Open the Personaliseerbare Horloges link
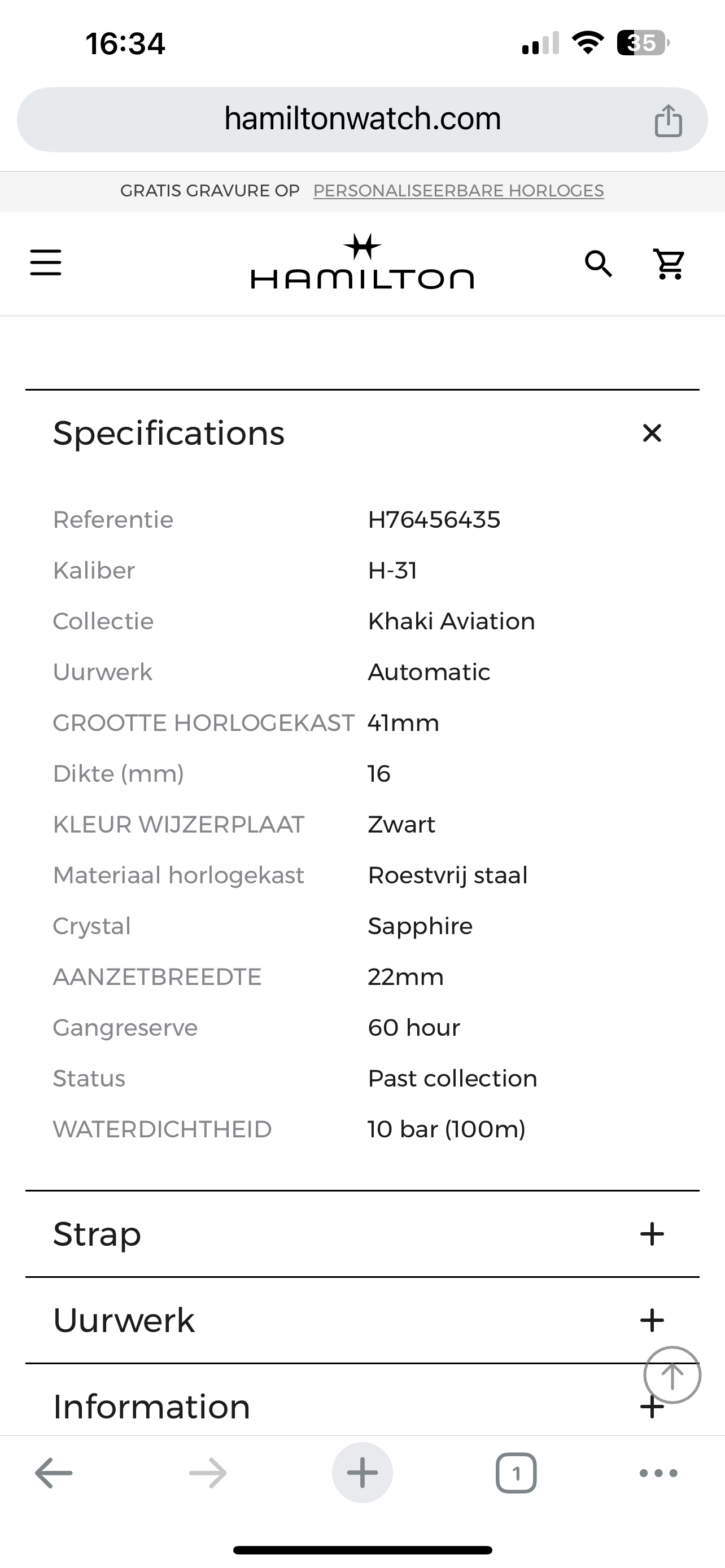Viewport: 725px width, 1568px height. (458, 191)
